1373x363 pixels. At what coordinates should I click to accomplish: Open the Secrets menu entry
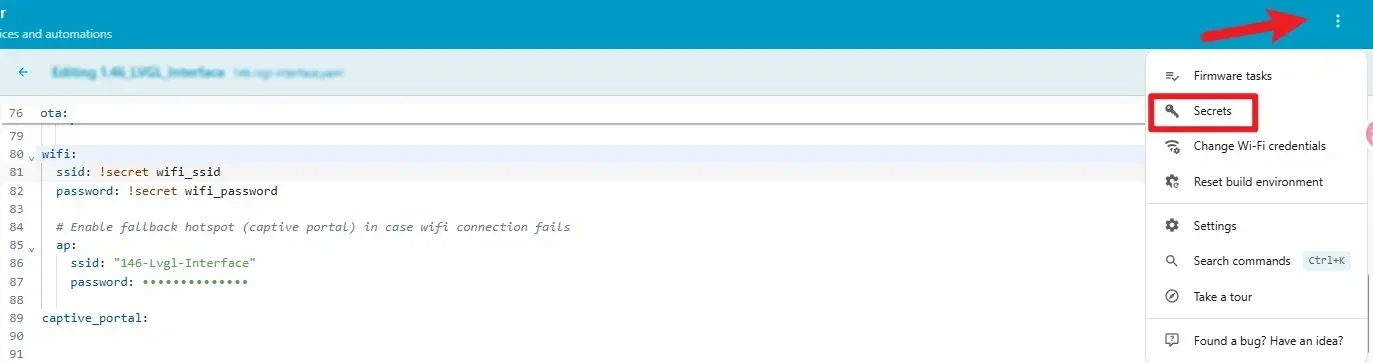(x=1256, y=111)
